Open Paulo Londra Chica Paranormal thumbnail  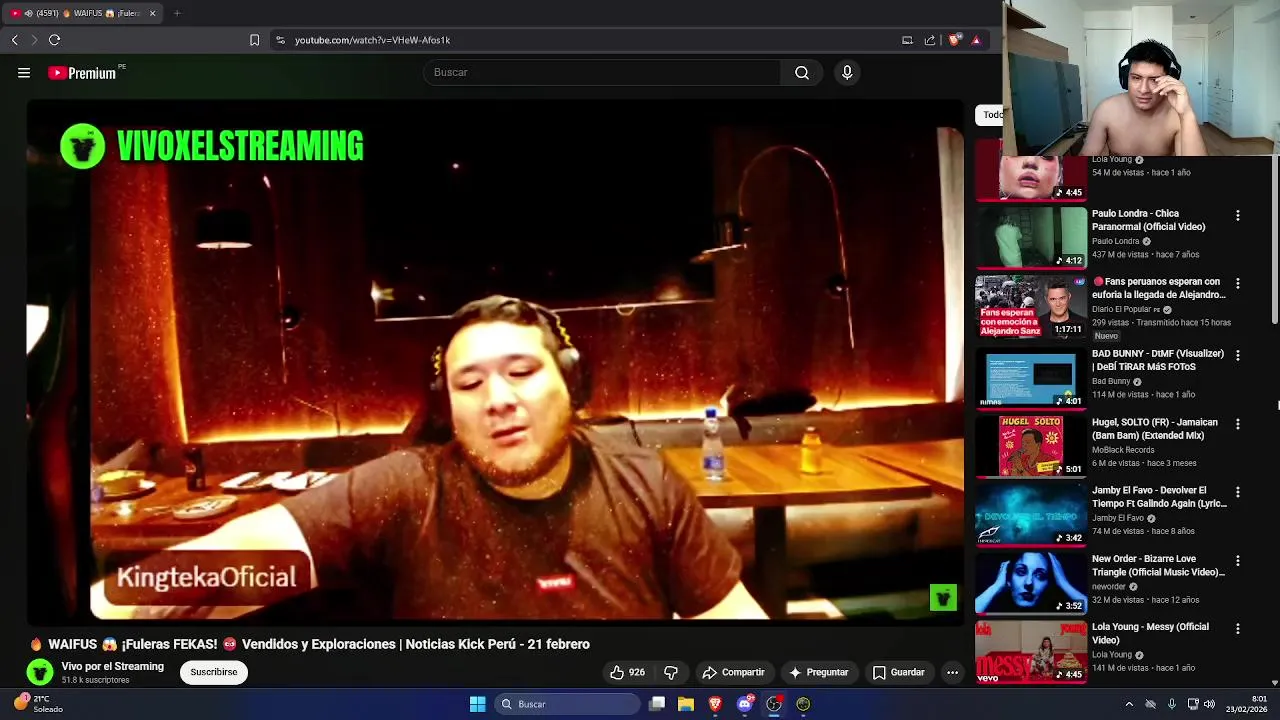click(1030, 237)
